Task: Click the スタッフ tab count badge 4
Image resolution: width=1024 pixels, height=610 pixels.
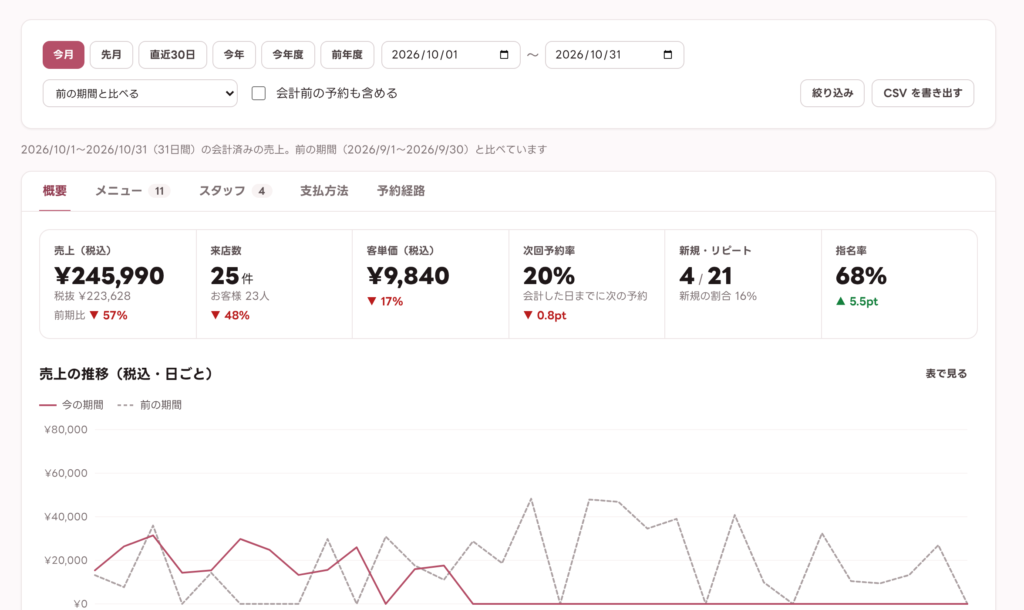Action: (261, 191)
